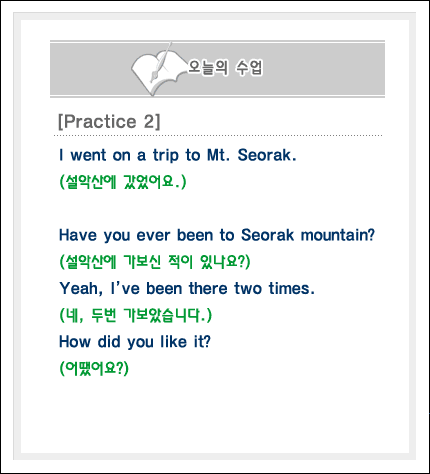The image size is (430, 474).
Task: Click the dotted divider under Practice 2
Action: tap(218, 136)
